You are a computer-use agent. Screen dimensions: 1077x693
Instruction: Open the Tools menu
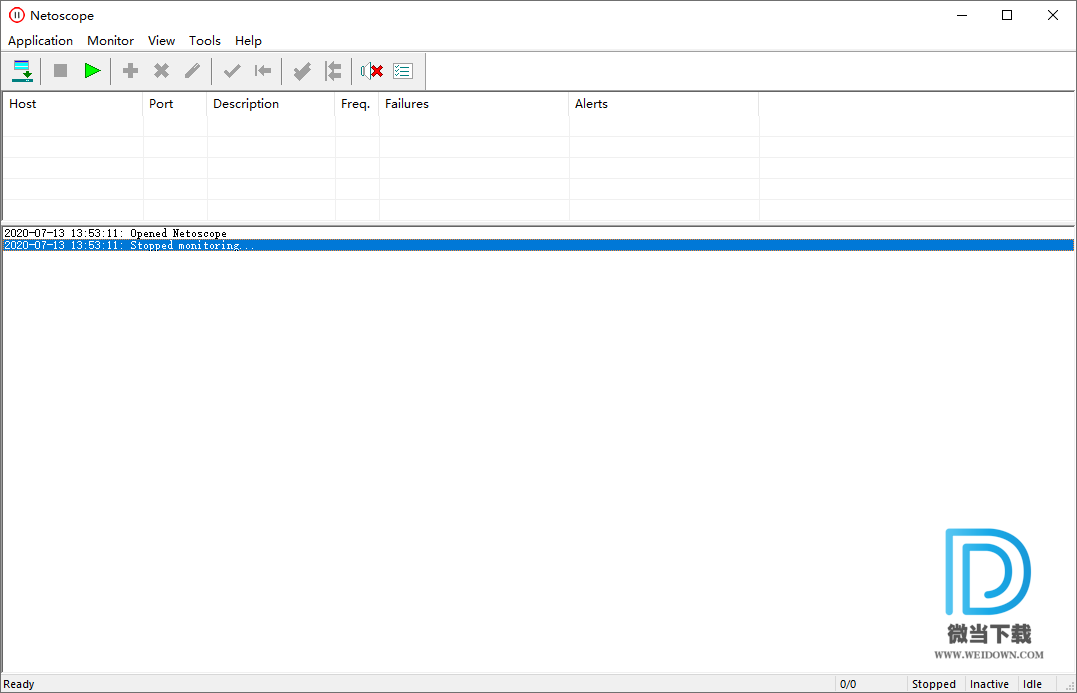[x=205, y=41]
